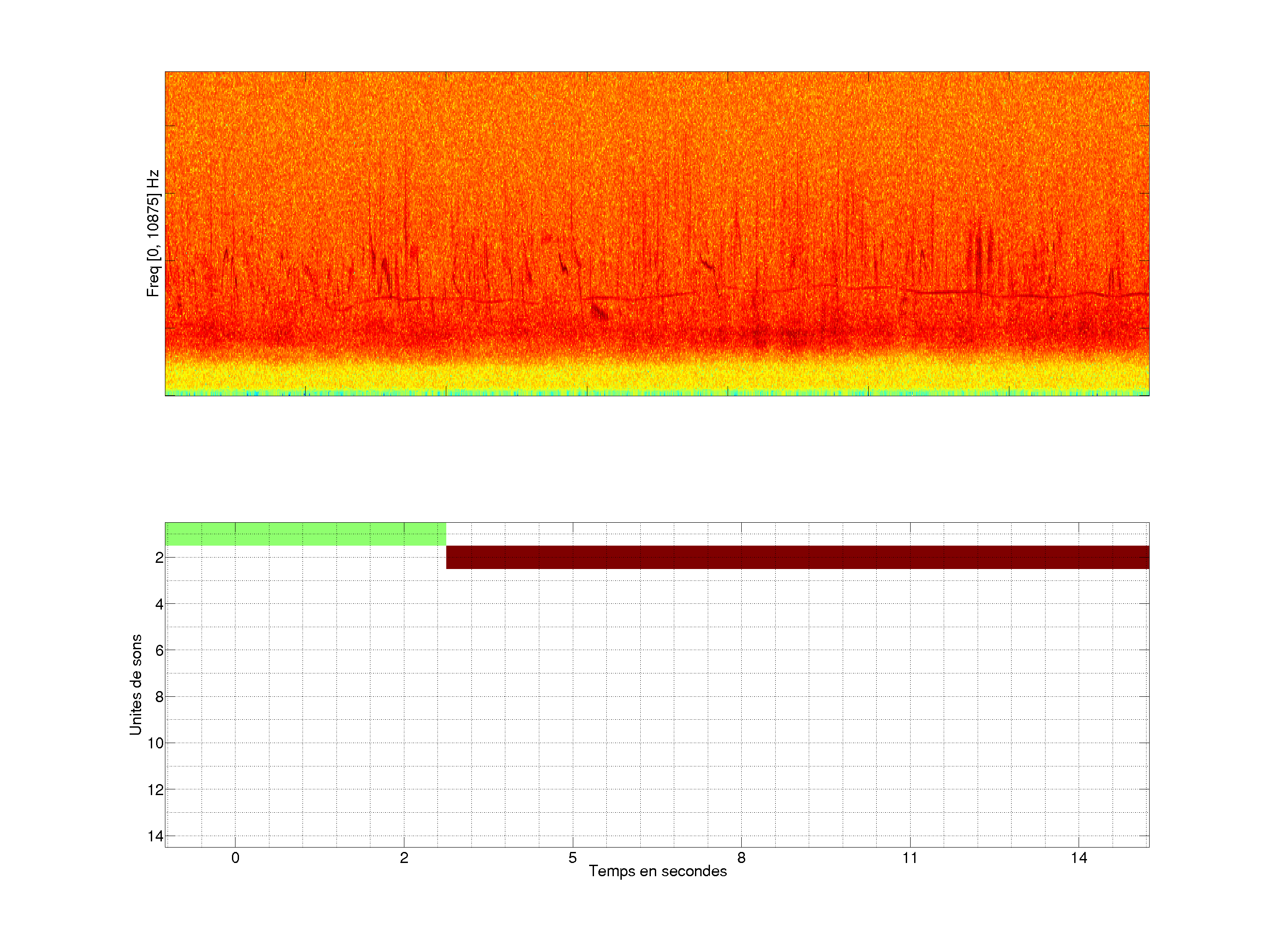
Task: Click y-axis tick label 10
Action: click(x=156, y=743)
